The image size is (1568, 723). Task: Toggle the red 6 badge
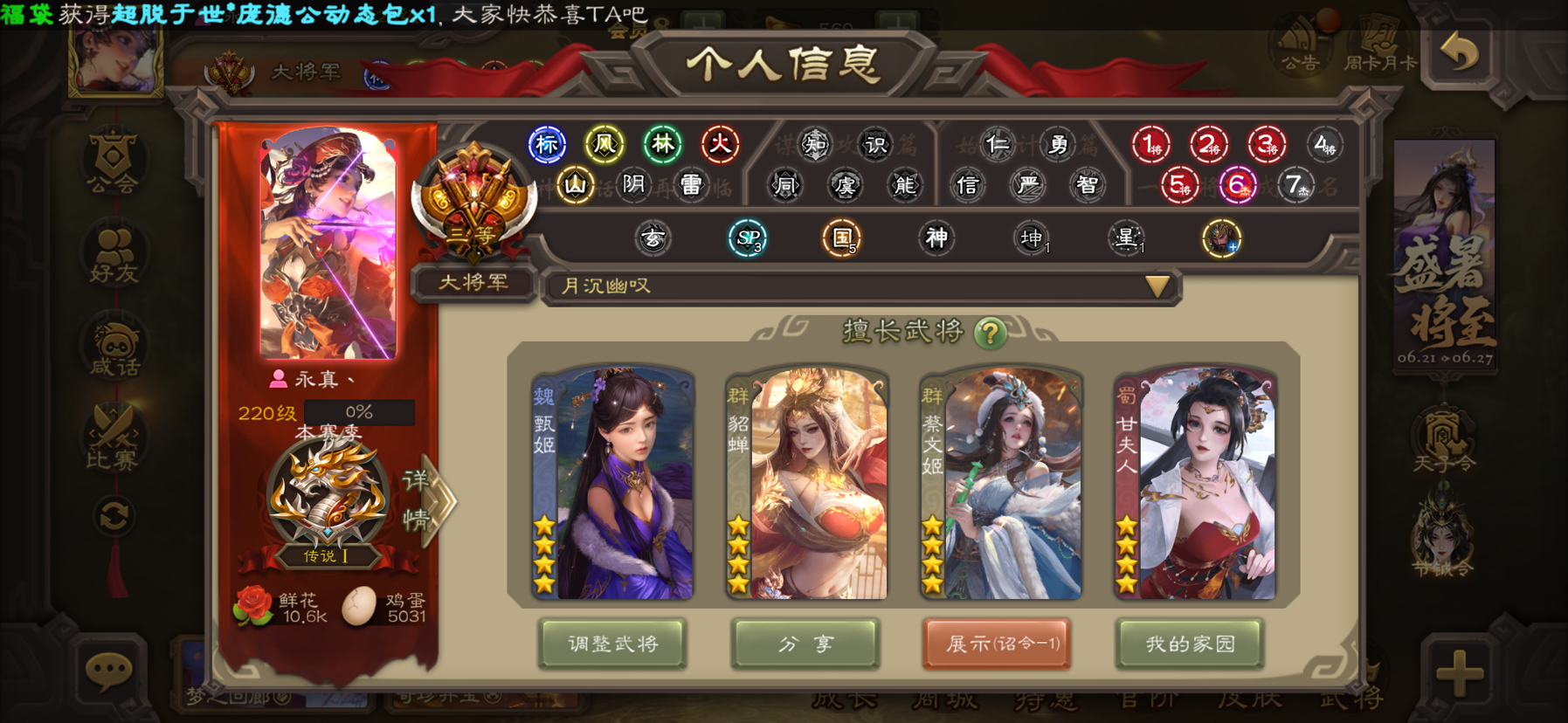[1237, 185]
